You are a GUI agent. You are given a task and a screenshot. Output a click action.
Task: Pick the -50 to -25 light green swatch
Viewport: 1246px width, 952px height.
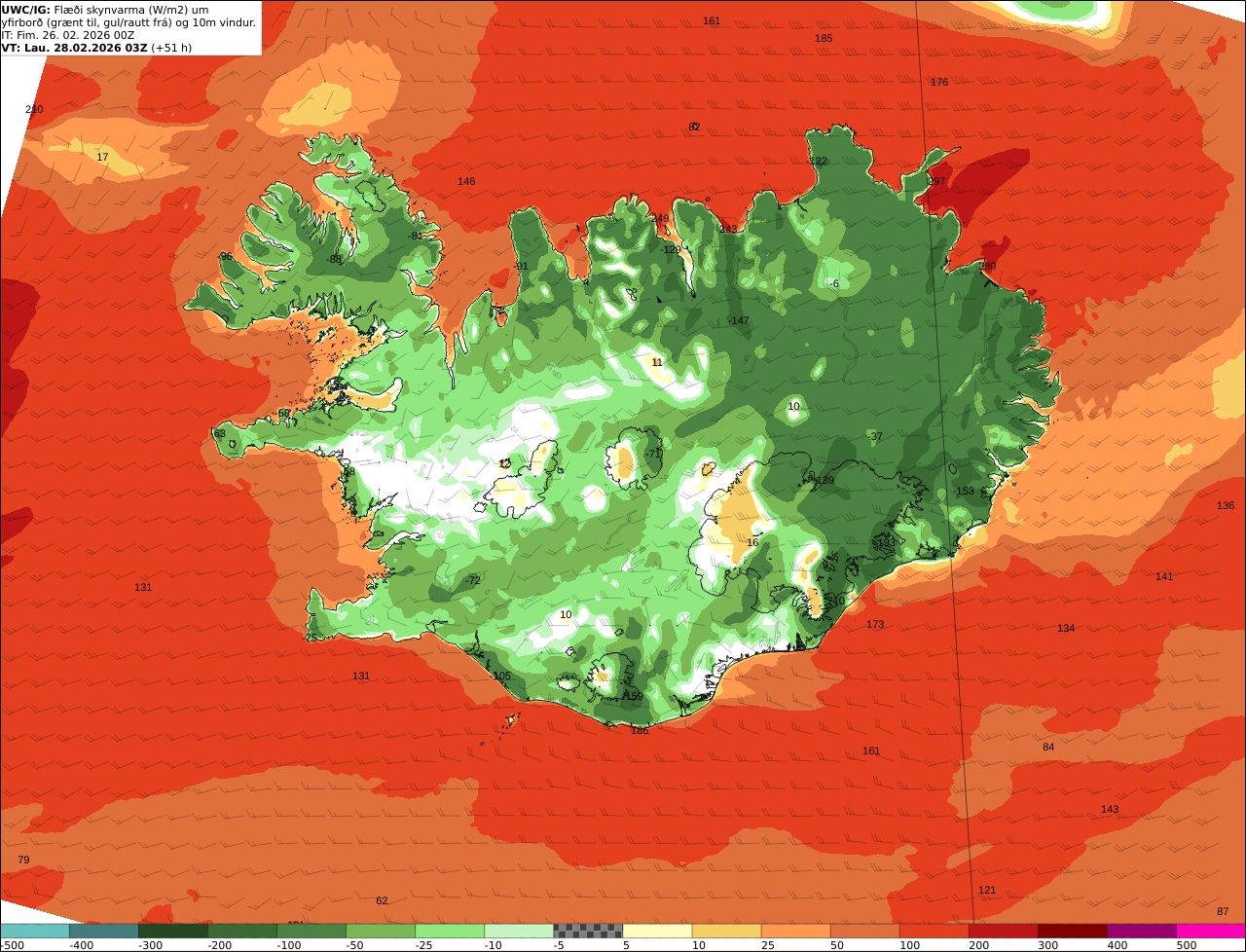point(380,931)
